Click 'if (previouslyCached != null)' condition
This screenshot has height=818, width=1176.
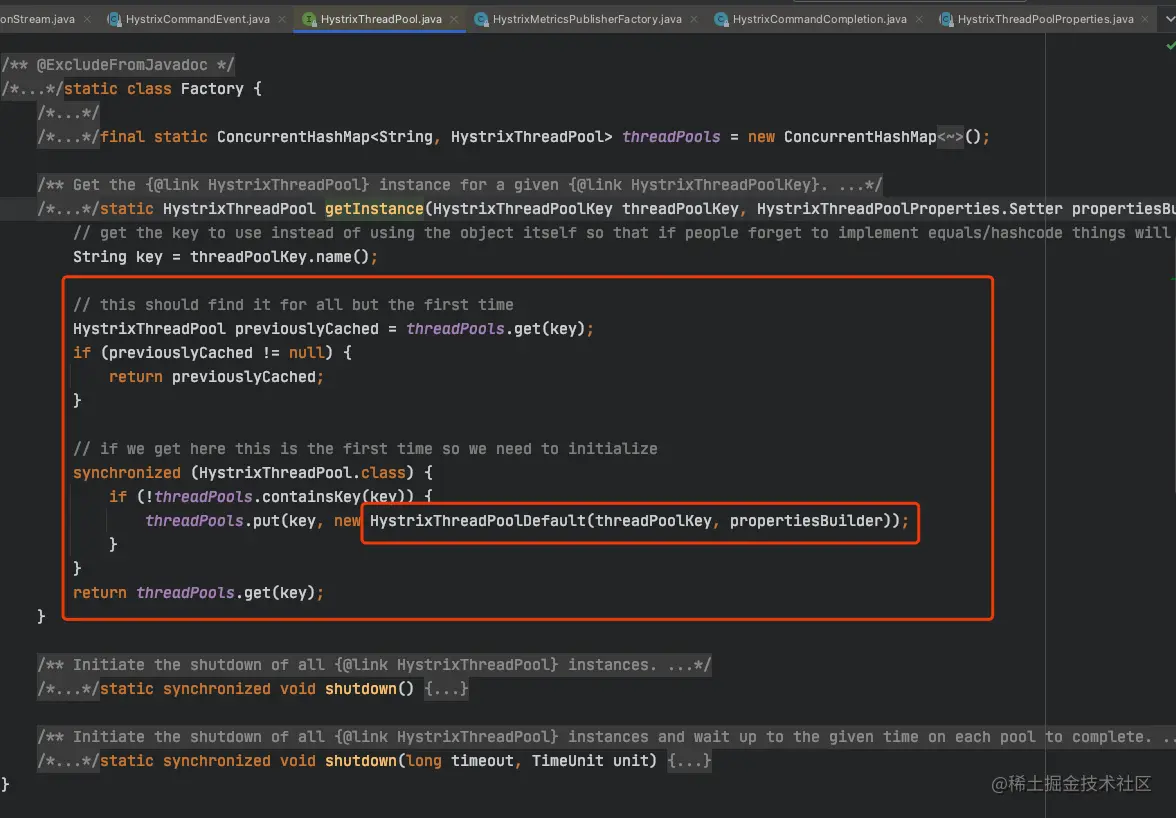click(x=203, y=352)
